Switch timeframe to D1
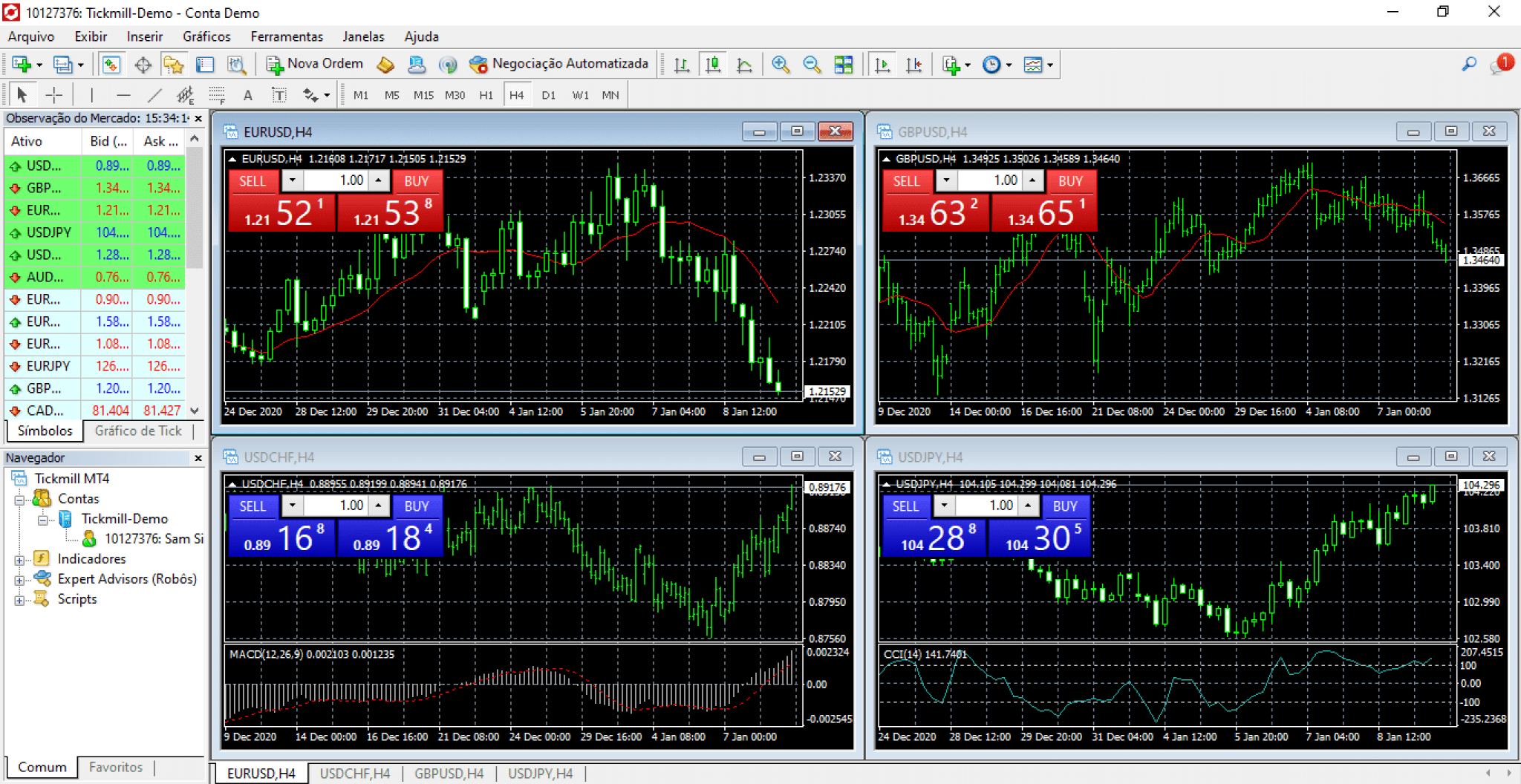Image resolution: width=1521 pixels, height=784 pixels. click(x=548, y=95)
